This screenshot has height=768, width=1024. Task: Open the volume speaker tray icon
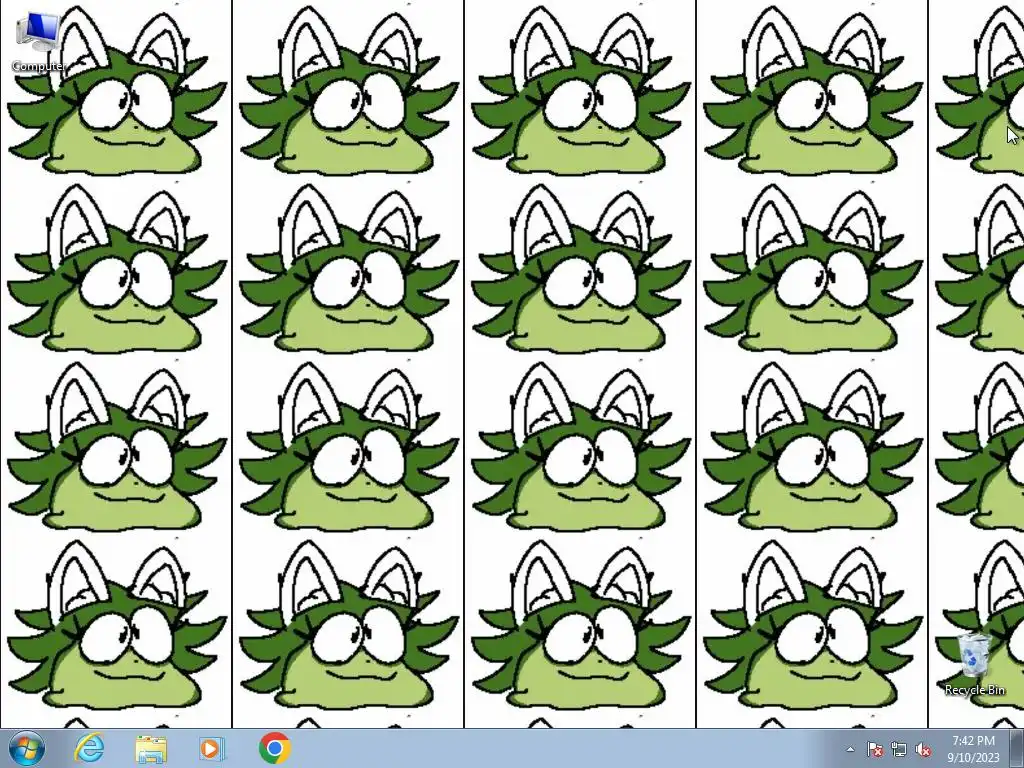pos(923,749)
